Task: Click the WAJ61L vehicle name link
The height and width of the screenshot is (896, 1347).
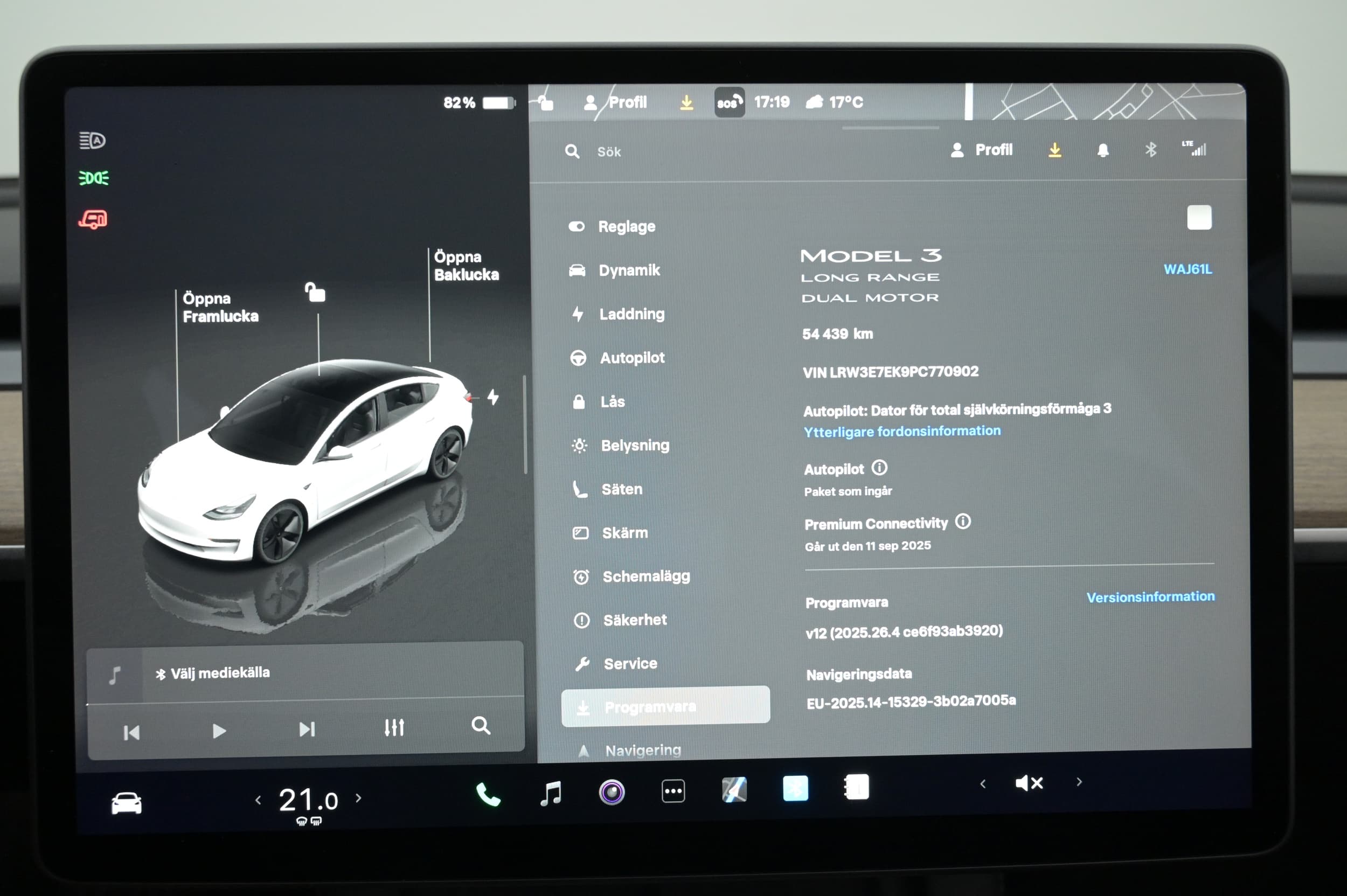Action: pos(1188,269)
